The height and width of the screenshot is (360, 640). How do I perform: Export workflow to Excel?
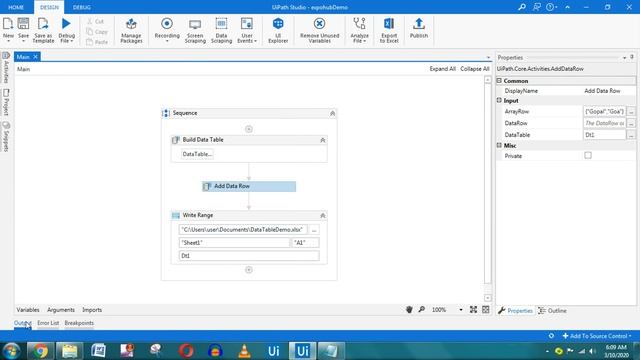(389, 30)
